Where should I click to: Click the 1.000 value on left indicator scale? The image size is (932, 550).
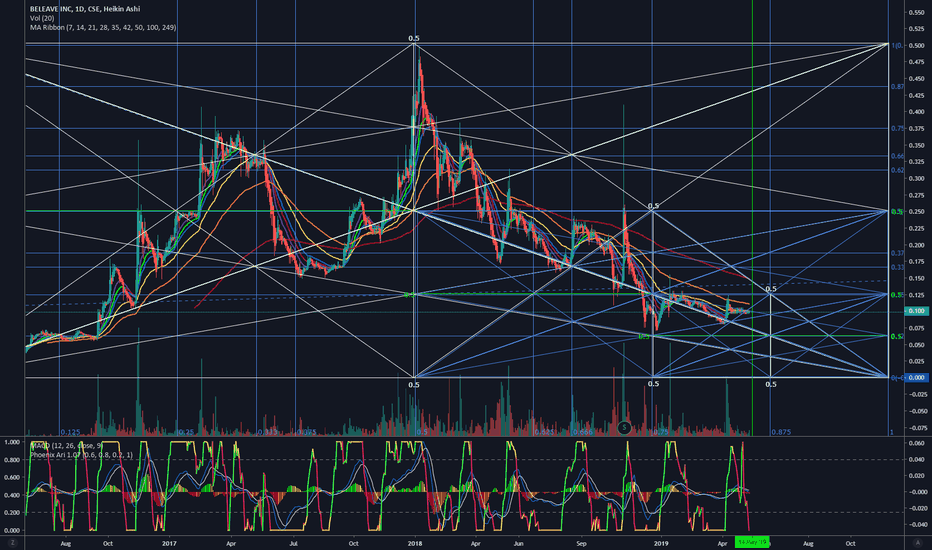pyautogui.click(x=12, y=442)
